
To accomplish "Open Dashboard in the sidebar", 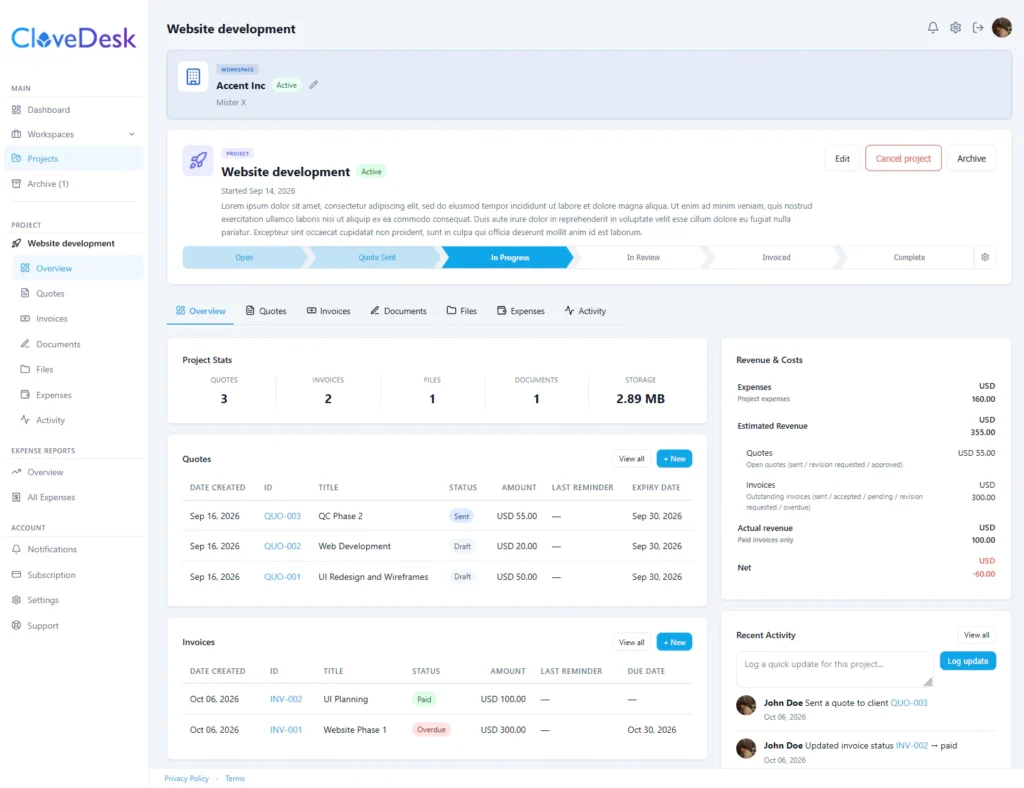I will pyautogui.click(x=74, y=110).
